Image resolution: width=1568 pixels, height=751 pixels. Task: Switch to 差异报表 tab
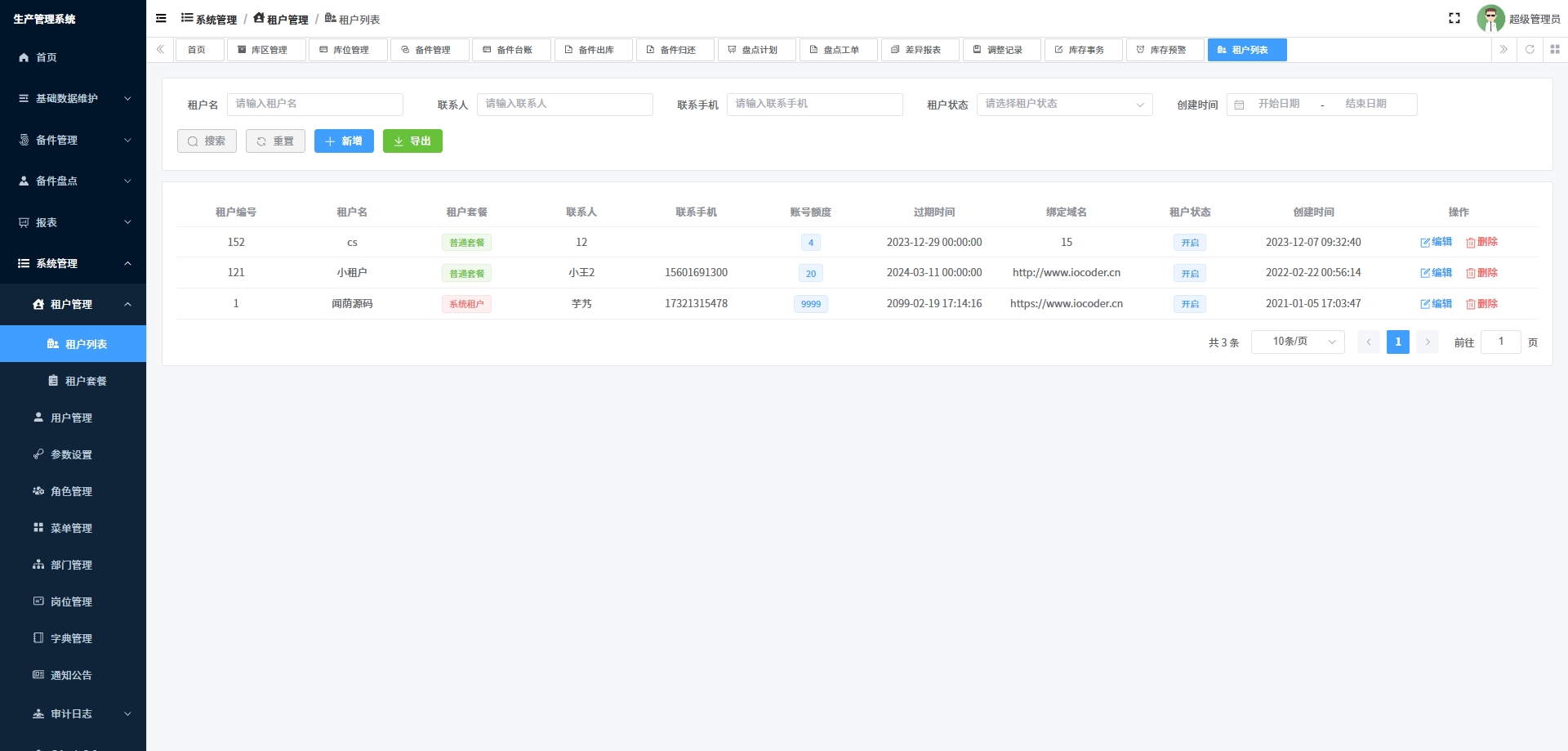coord(920,50)
